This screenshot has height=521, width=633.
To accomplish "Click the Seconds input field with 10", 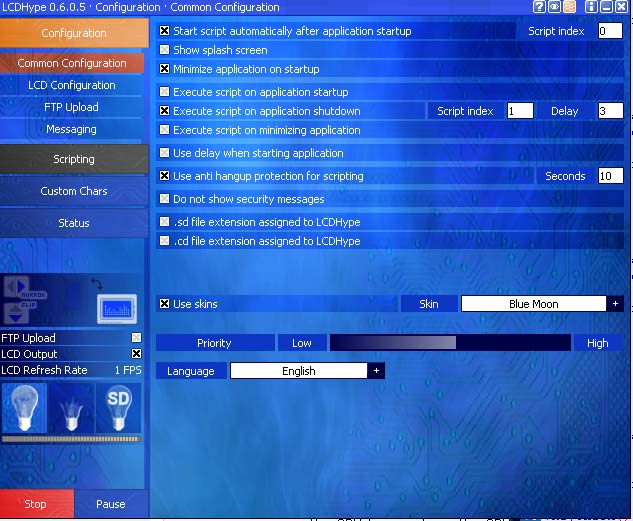I will (x=610, y=176).
